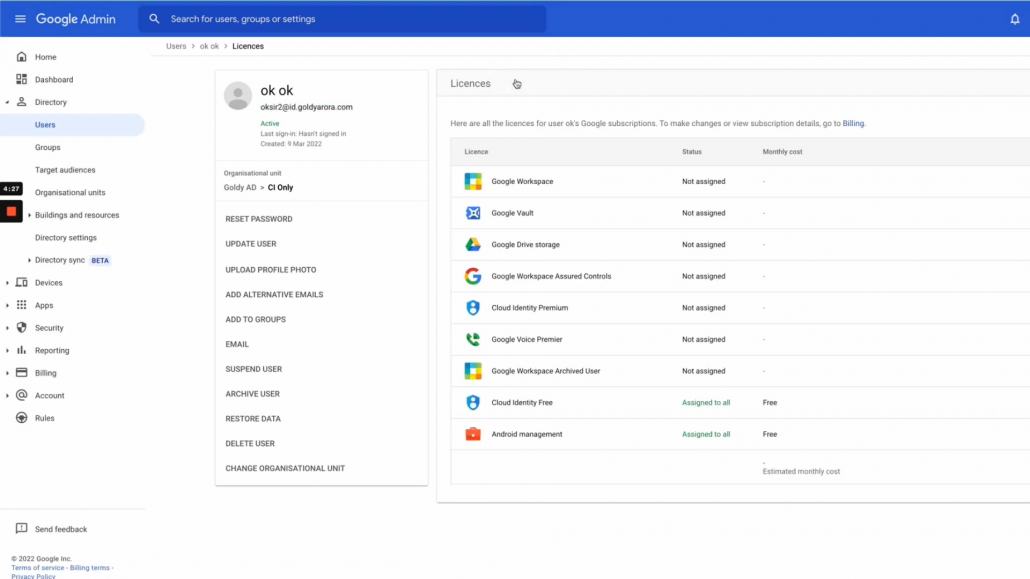Open the Billing link in licences description

853,124
